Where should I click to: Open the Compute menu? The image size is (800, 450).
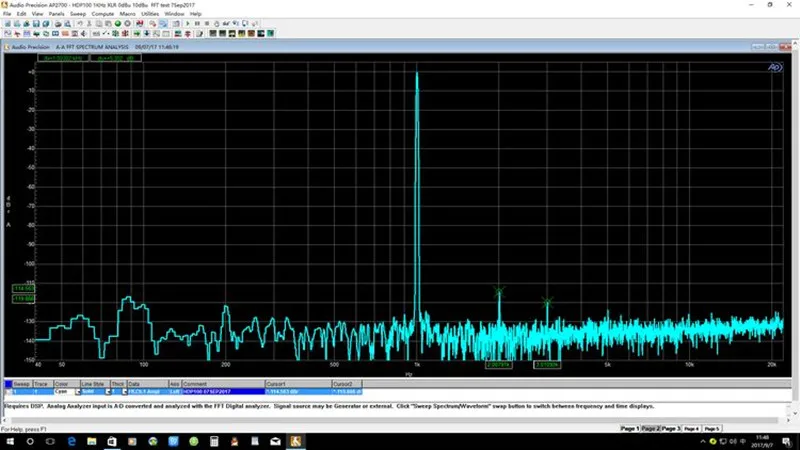point(103,14)
